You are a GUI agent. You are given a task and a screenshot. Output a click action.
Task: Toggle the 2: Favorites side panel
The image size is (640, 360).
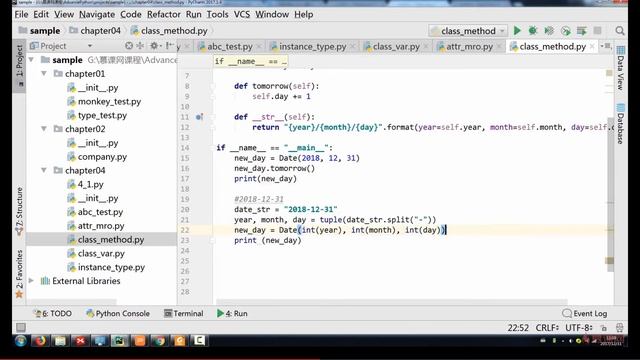(x=19, y=273)
